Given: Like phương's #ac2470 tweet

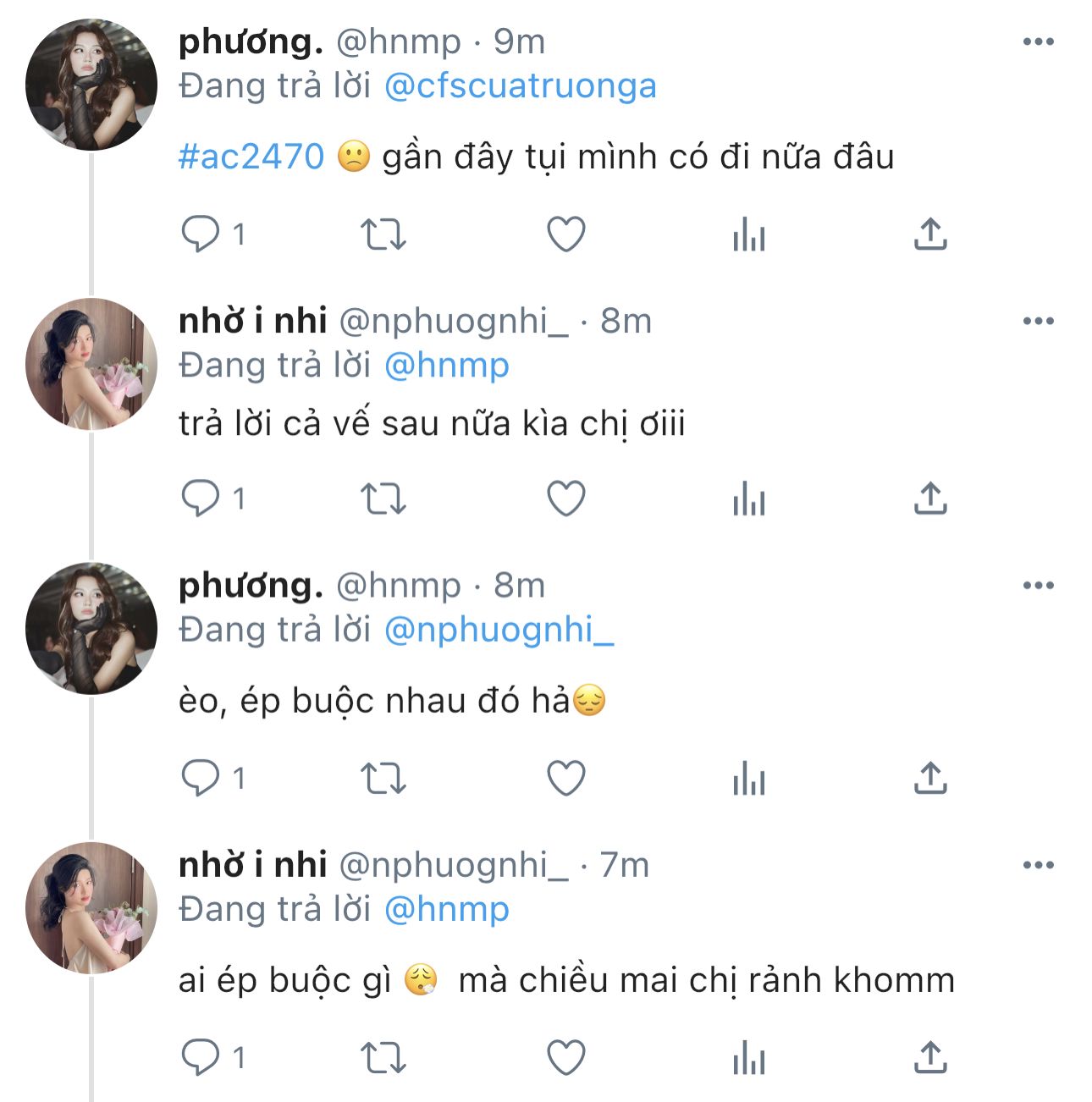Looking at the screenshot, I should (566, 234).
